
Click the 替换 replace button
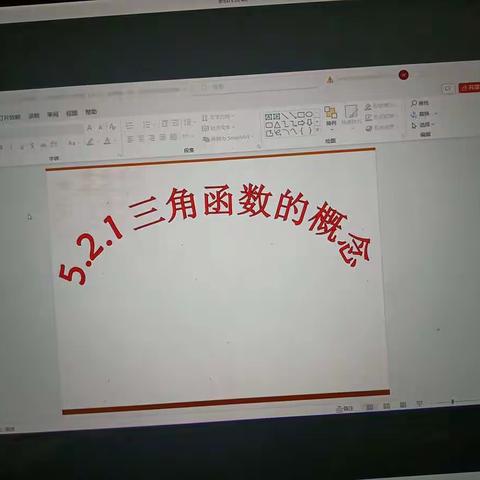[423, 114]
